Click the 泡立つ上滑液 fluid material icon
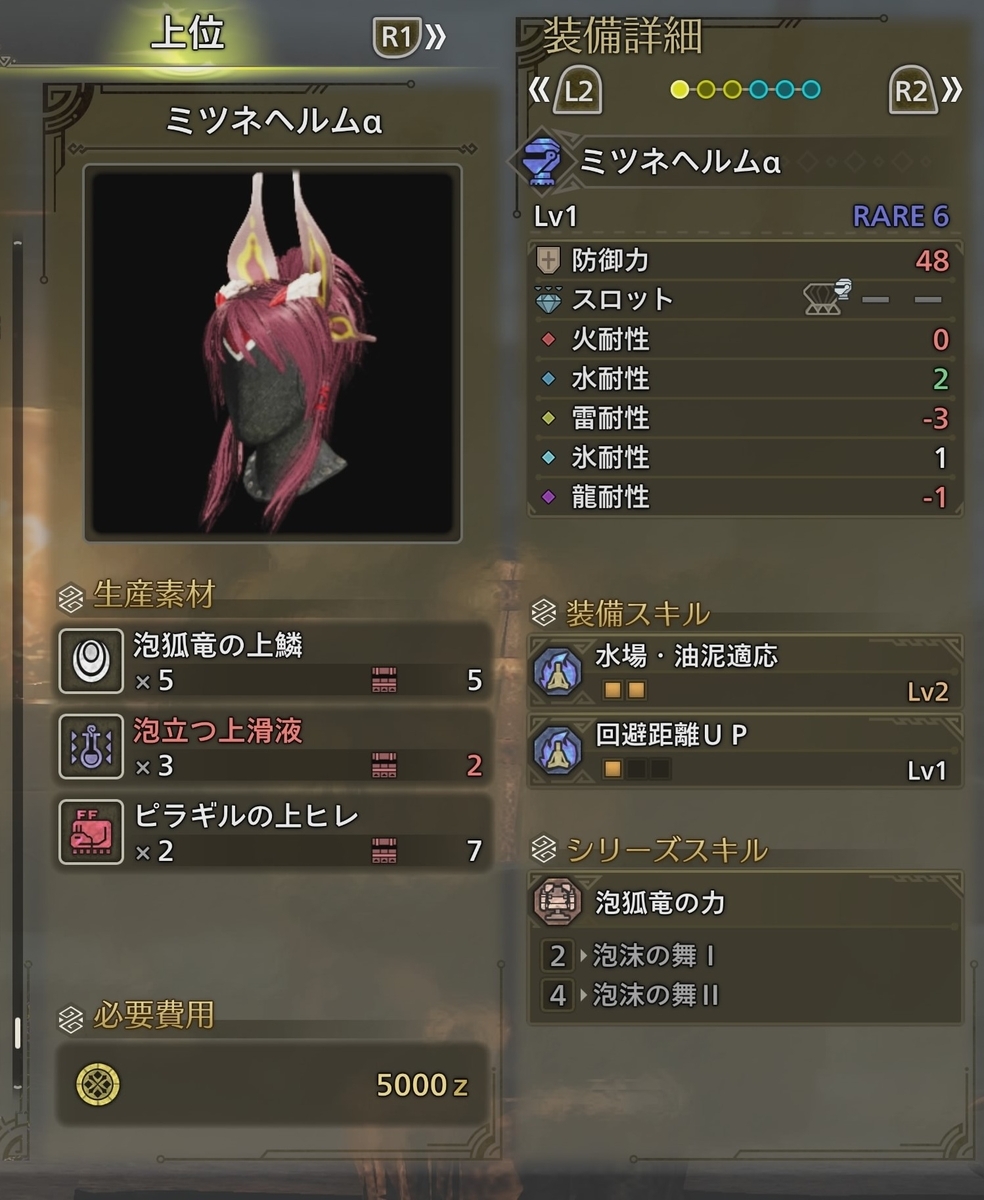984x1200 pixels. [91, 746]
